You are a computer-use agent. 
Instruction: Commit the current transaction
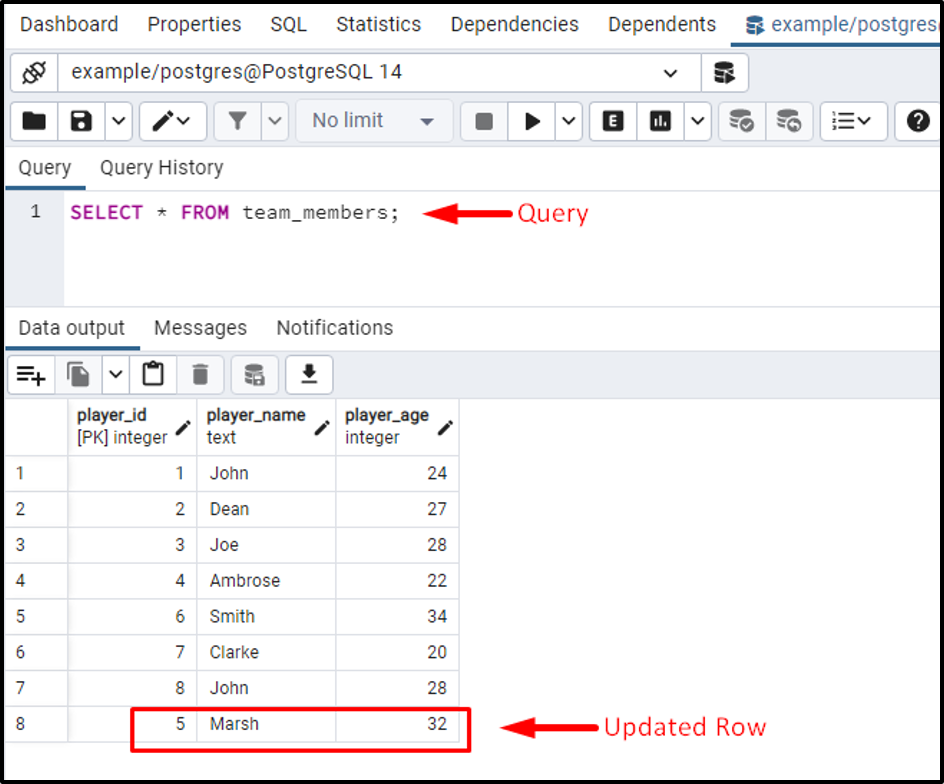742,120
